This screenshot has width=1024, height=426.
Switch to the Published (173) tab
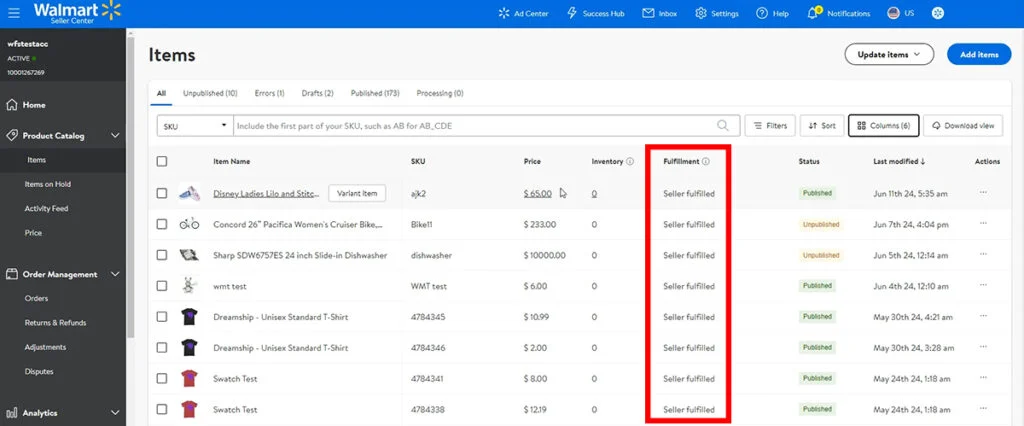(x=375, y=93)
